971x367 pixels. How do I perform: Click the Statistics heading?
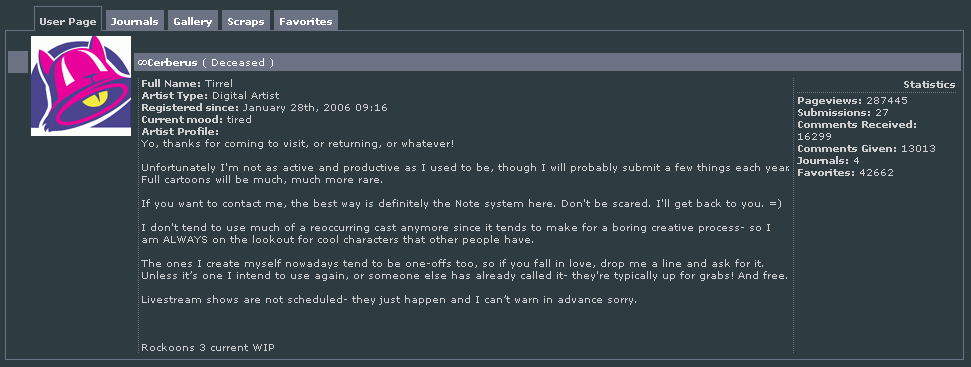pyautogui.click(x=929, y=85)
